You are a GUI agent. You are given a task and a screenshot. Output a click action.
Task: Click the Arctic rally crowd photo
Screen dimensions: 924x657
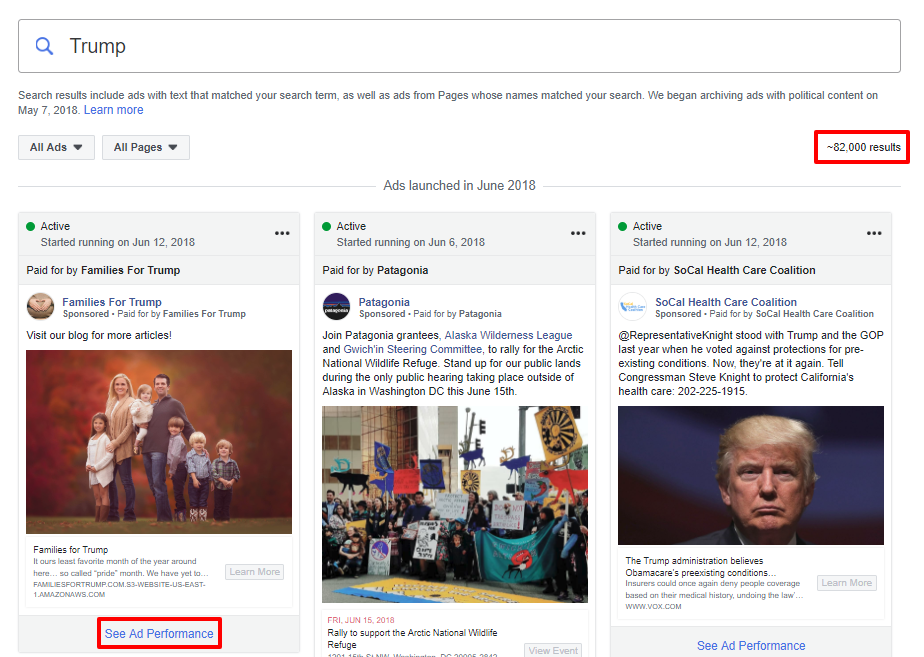click(x=455, y=504)
